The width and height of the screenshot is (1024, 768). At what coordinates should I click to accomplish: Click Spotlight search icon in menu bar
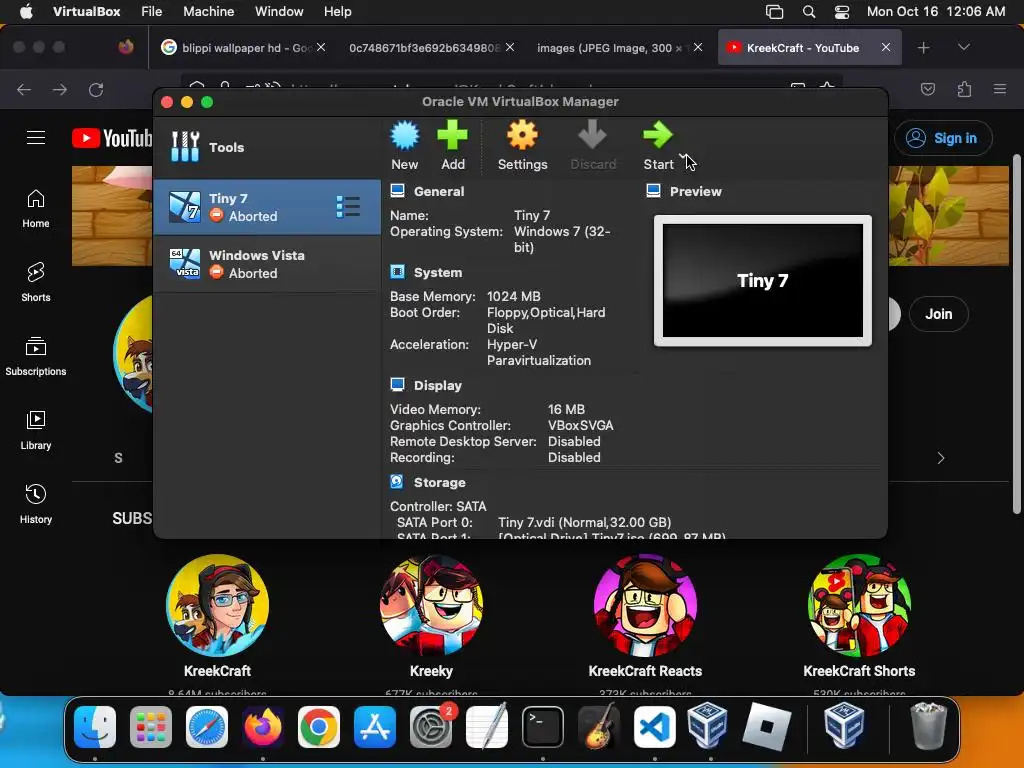pyautogui.click(x=808, y=12)
